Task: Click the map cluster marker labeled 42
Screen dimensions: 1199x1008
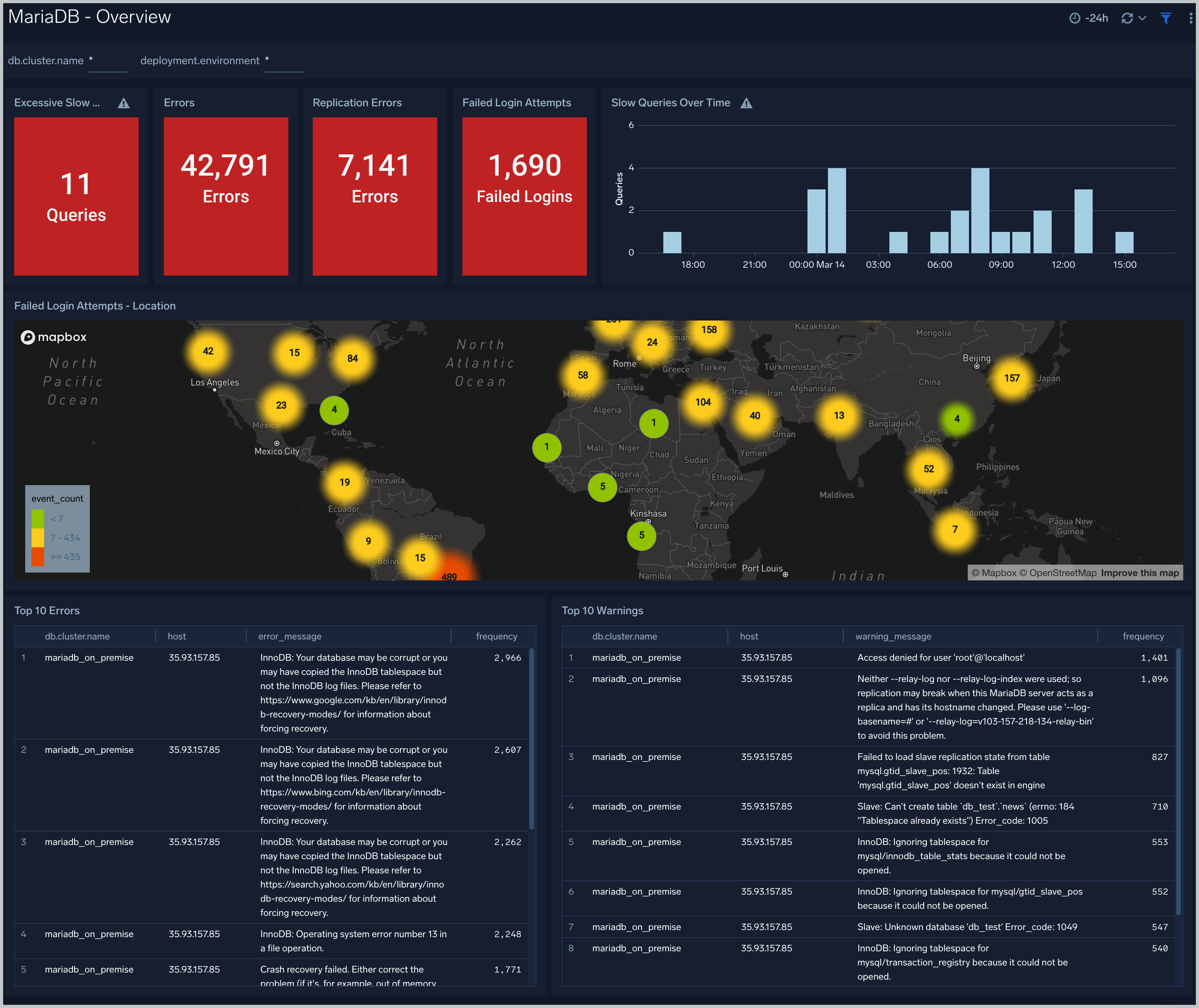Action: (208, 351)
